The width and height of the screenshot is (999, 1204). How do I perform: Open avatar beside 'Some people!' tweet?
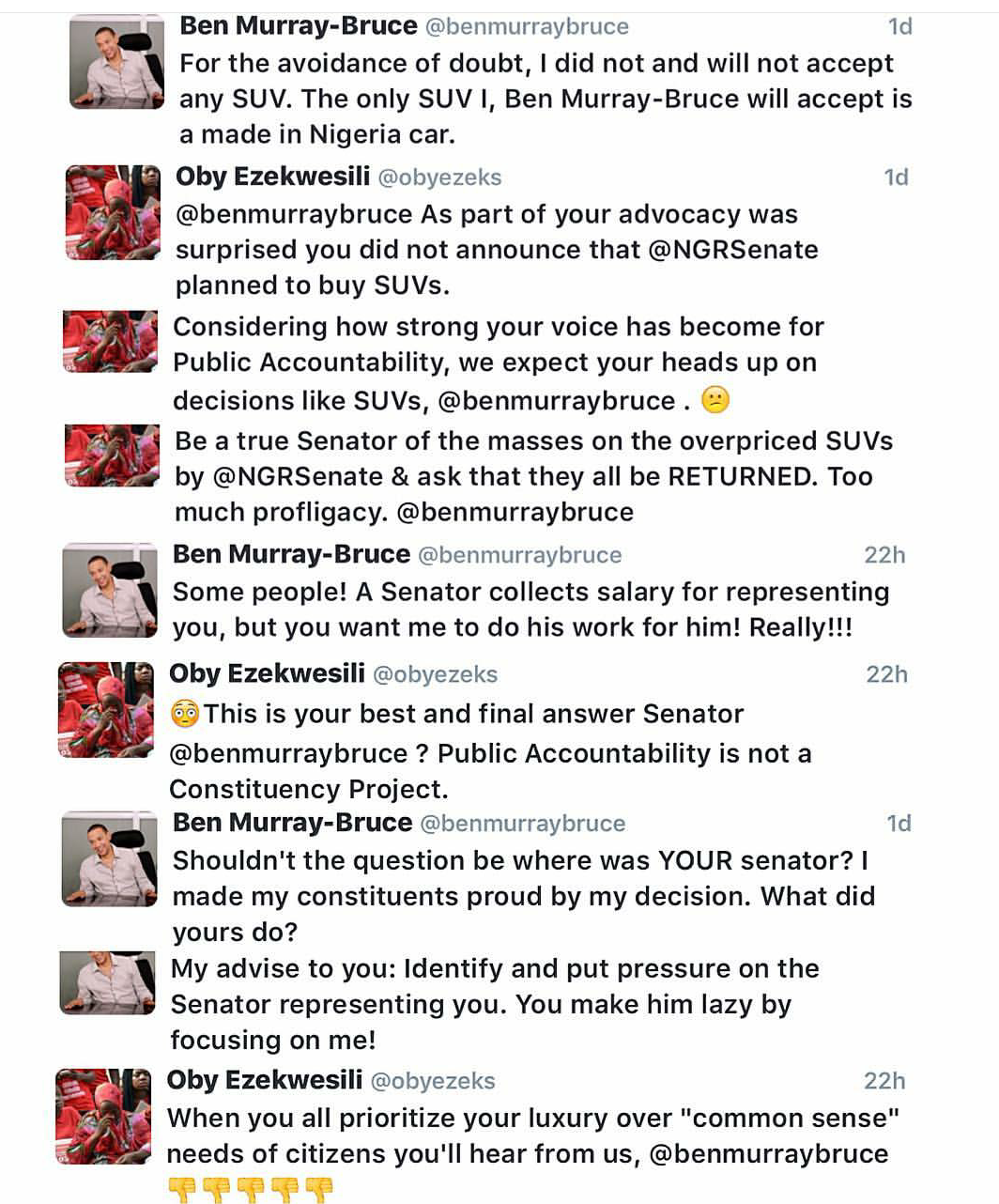110,590
